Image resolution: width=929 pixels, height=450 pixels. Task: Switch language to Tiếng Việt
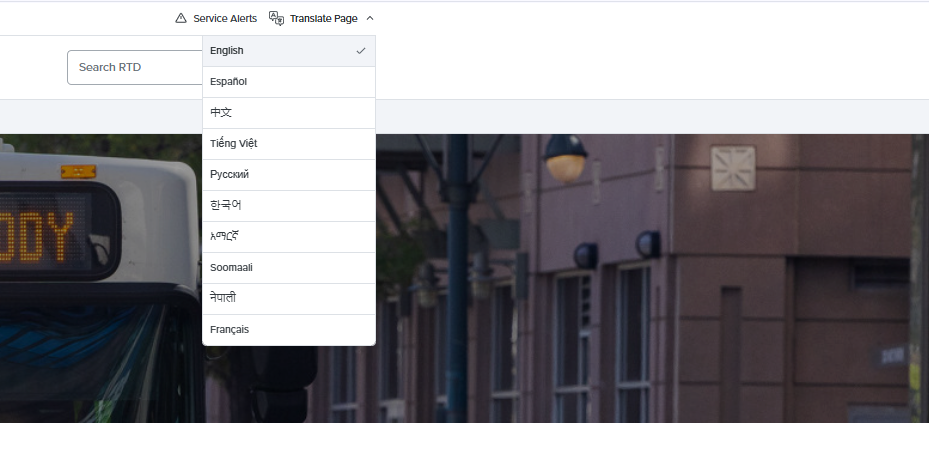(x=289, y=144)
